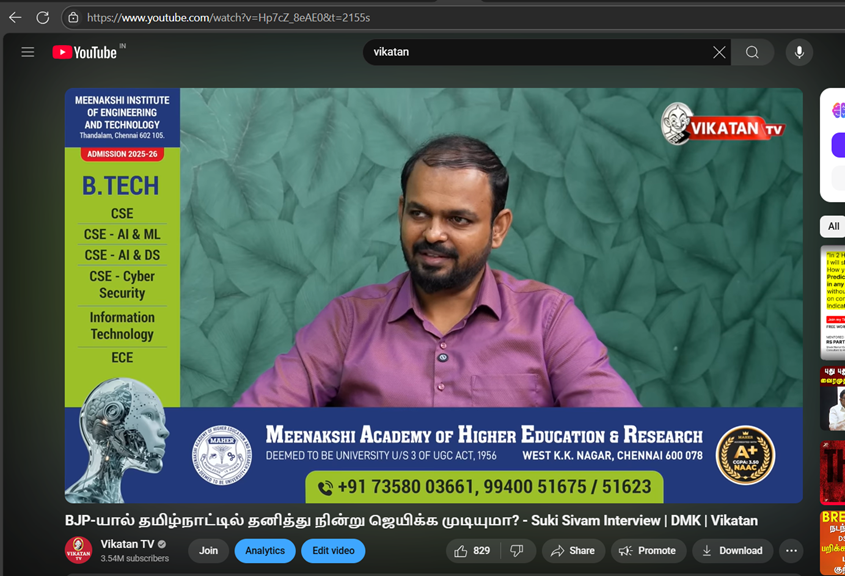Image resolution: width=845 pixels, height=576 pixels.
Task: Join the Vikatan TV channel membership
Action: [x=208, y=551]
